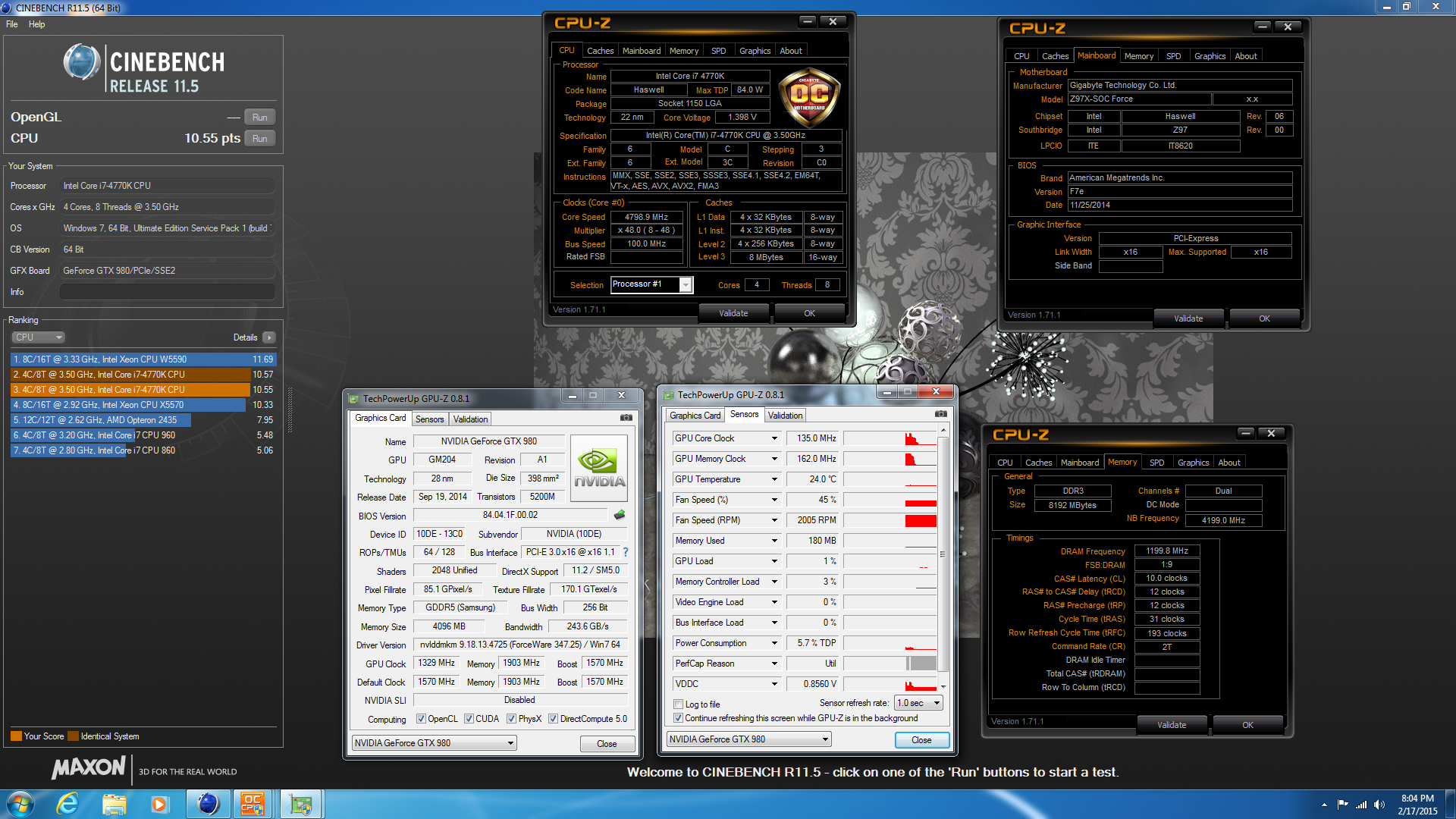Open the Power Consumption sensor dropdown
This screenshot has width=1456, height=819.
(x=774, y=643)
